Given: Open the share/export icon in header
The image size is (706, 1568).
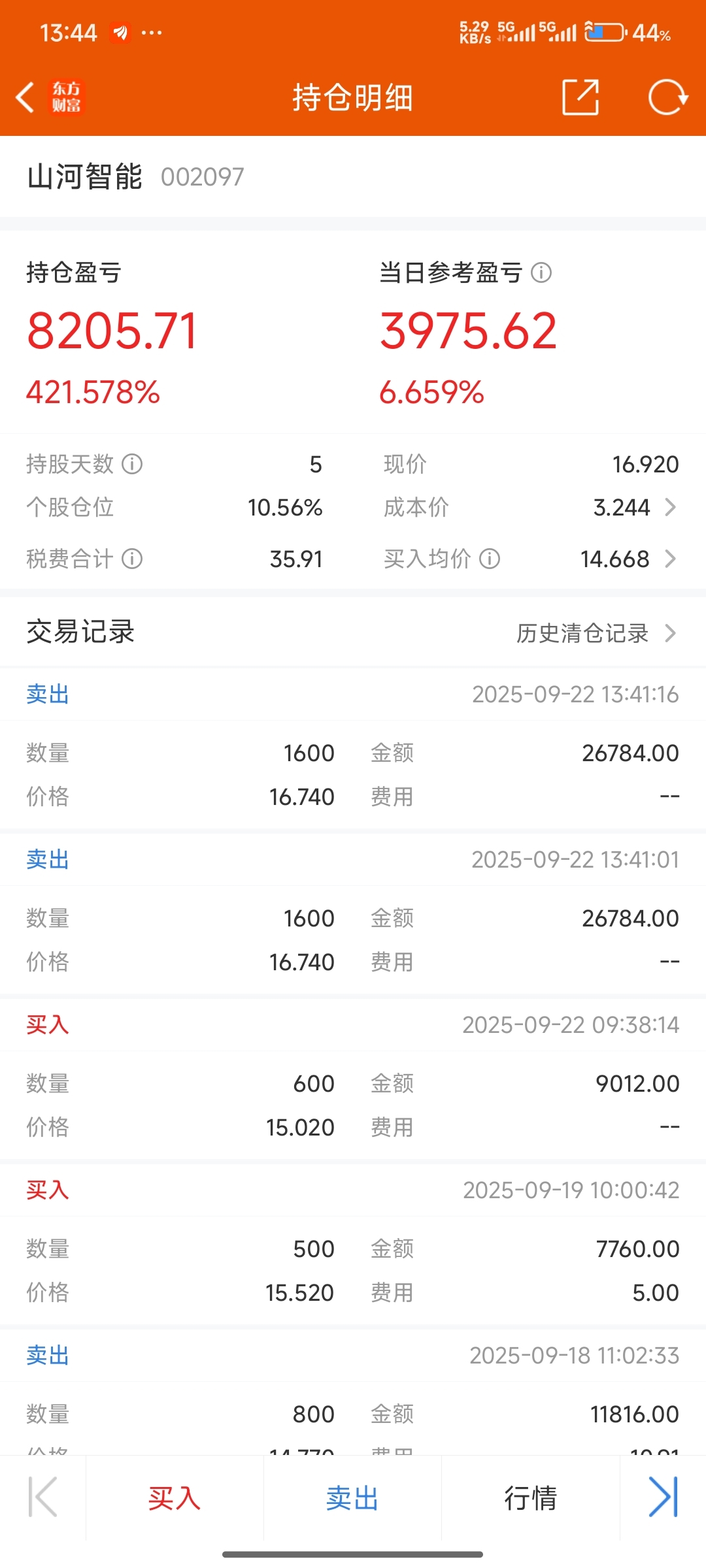Looking at the screenshot, I should 580,97.
